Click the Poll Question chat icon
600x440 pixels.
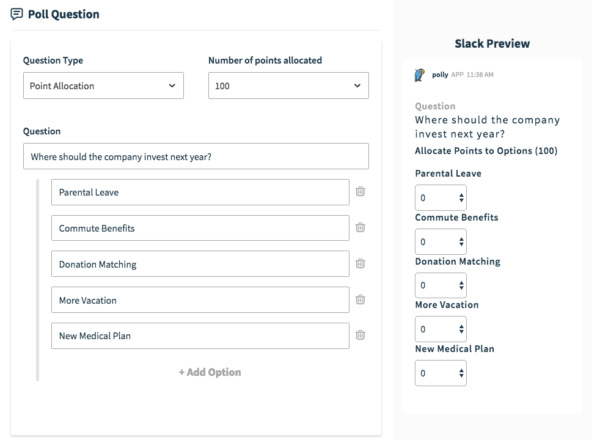coord(16,14)
